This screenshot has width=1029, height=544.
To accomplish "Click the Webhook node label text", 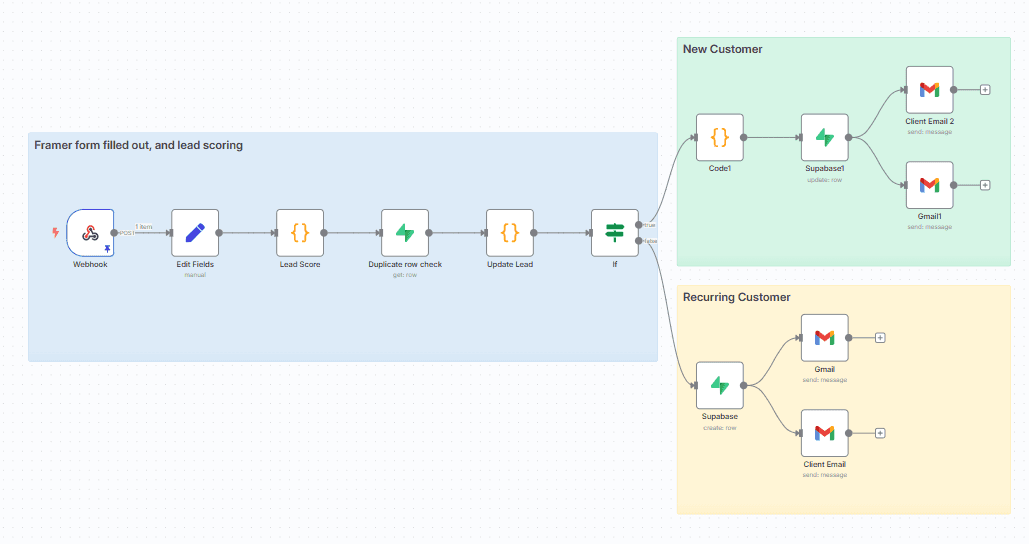I will coord(90,264).
